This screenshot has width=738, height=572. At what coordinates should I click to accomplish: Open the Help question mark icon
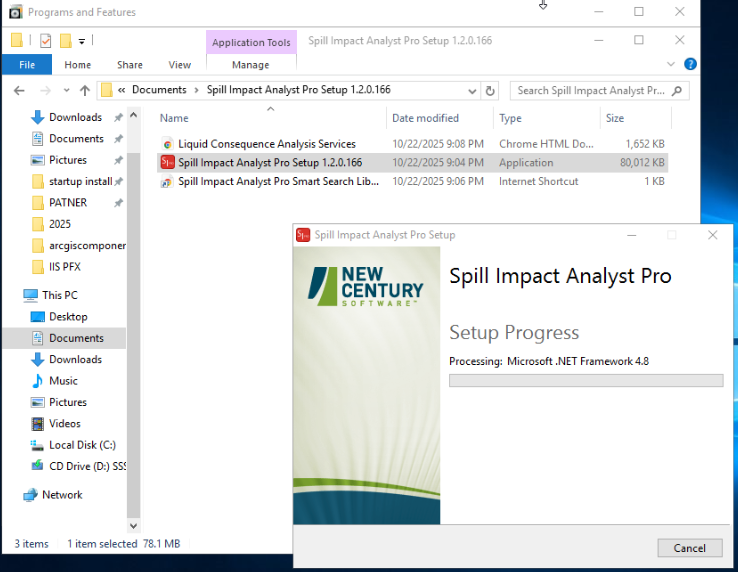tap(690, 64)
